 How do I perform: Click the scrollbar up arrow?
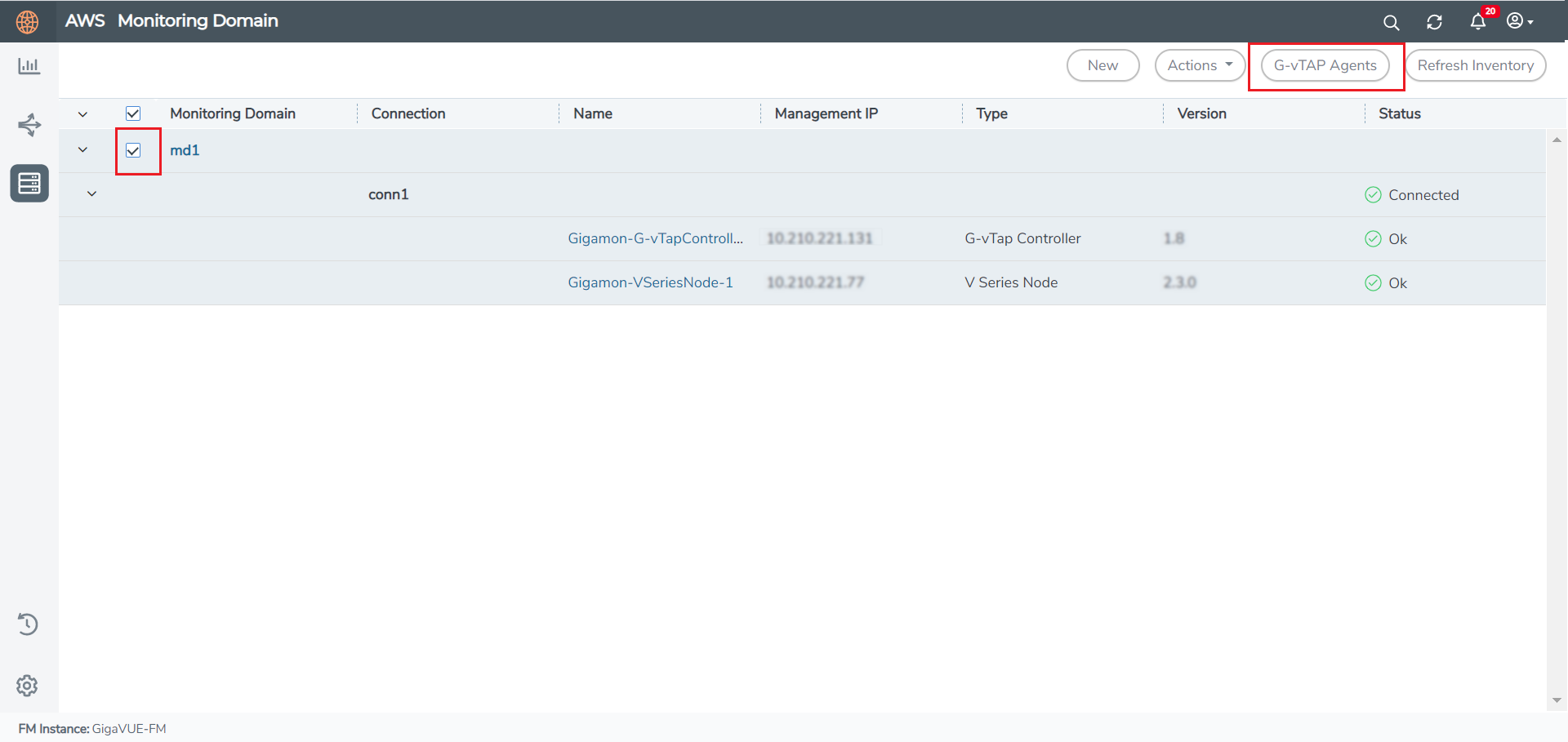point(1557,140)
